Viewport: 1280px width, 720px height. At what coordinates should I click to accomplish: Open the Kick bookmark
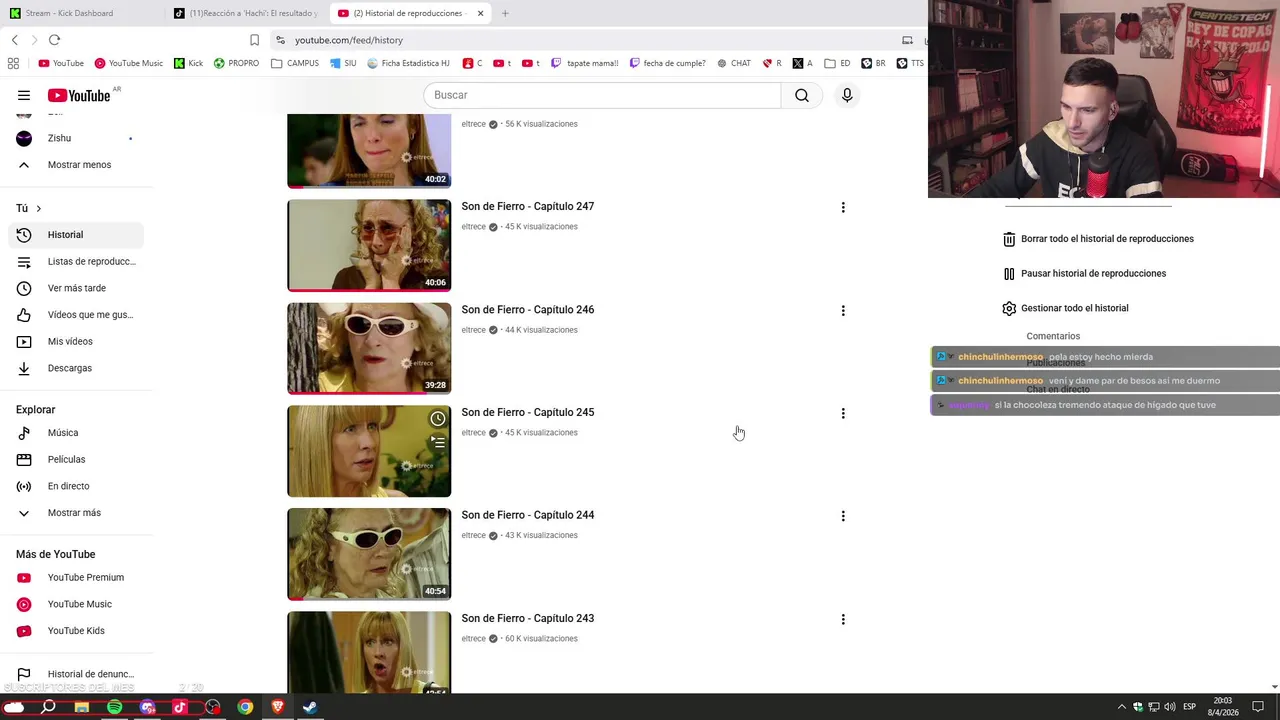pyautogui.click(x=188, y=63)
